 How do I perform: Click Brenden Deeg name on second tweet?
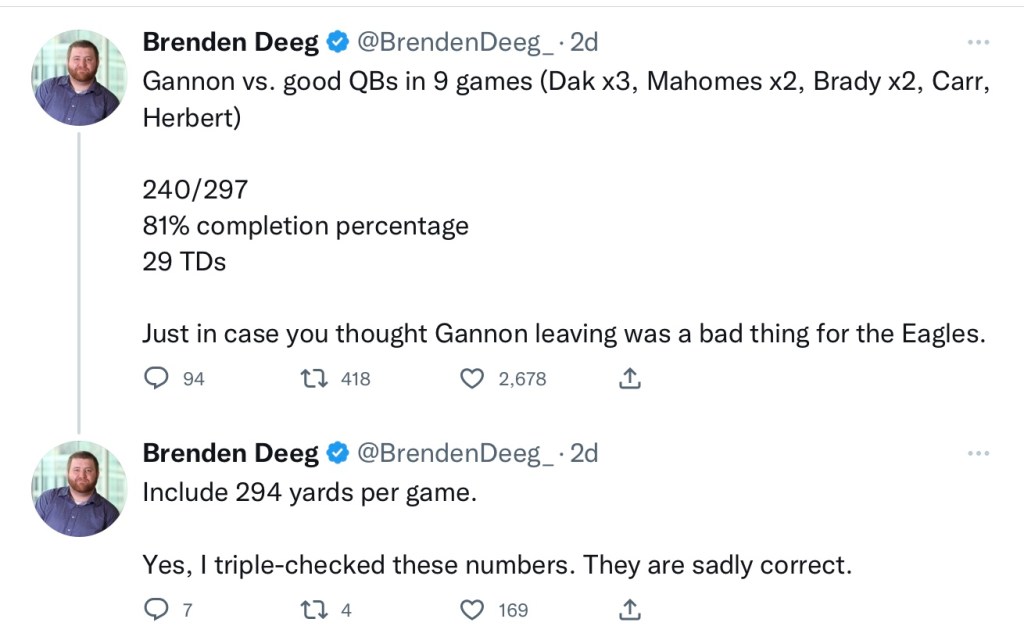click(231, 453)
